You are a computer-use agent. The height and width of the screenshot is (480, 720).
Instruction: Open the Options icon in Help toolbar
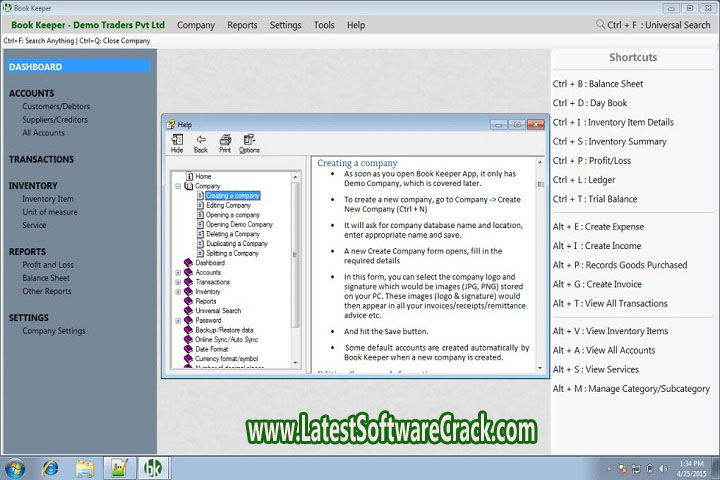coord(249,143)
